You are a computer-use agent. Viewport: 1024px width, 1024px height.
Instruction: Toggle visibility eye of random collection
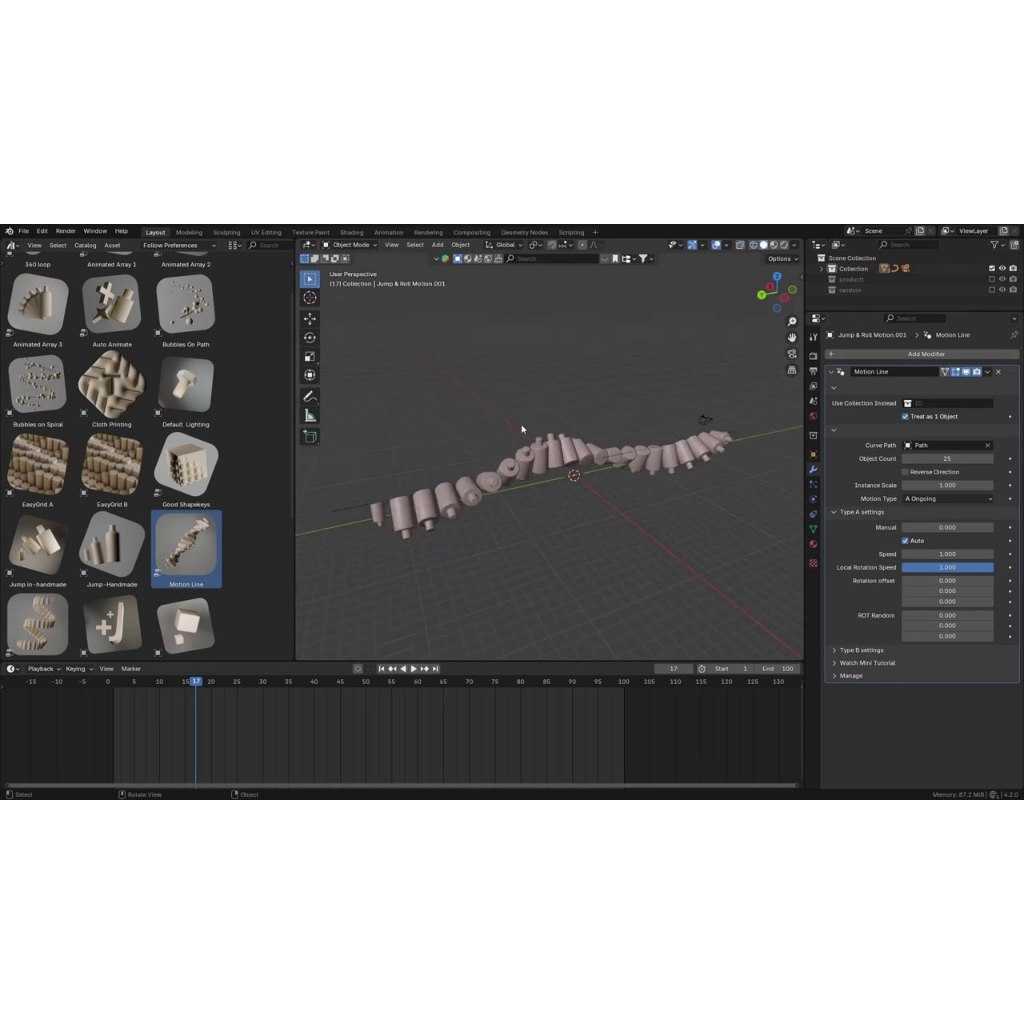1002,290
